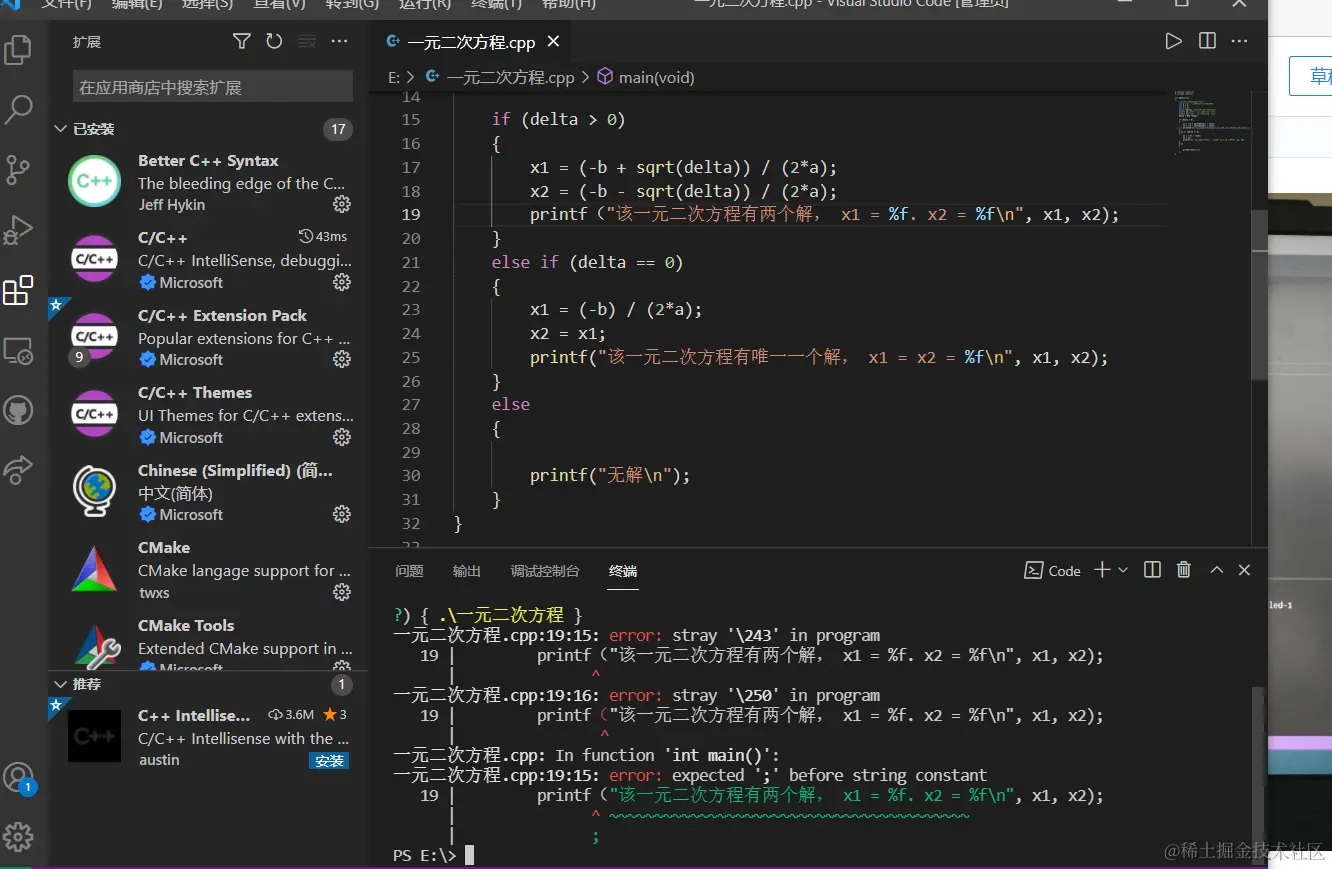The width and height of the screenshot is (1332, 869).
Task: Switch to the 调试控制台 tab
Action: pos(545,571)
